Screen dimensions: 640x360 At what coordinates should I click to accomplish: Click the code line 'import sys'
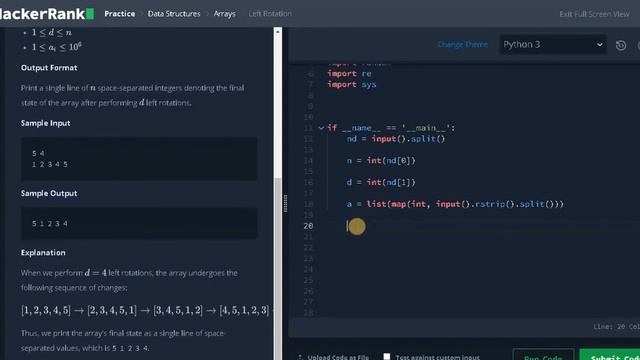(x=351, y=84)
